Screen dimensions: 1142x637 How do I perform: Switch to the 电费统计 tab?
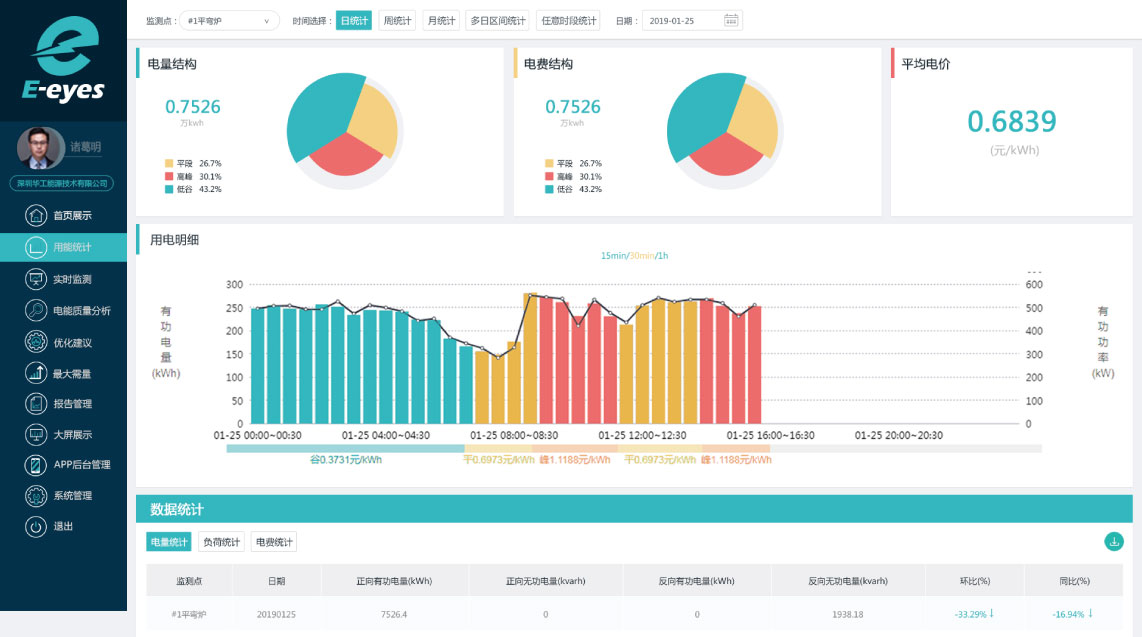point(274,542)
